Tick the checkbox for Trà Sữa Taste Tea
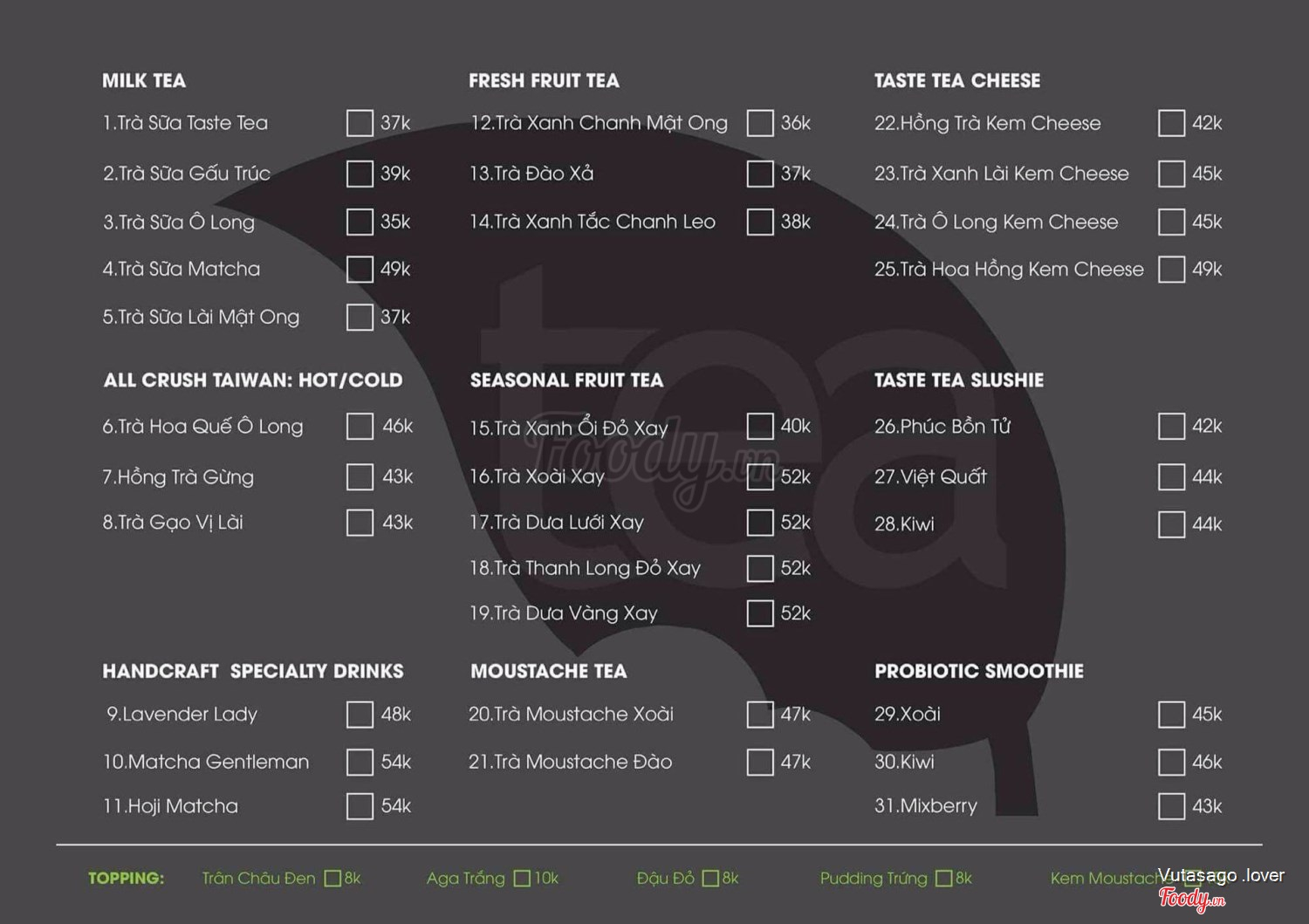1309x924 pixels. [360, 123]
